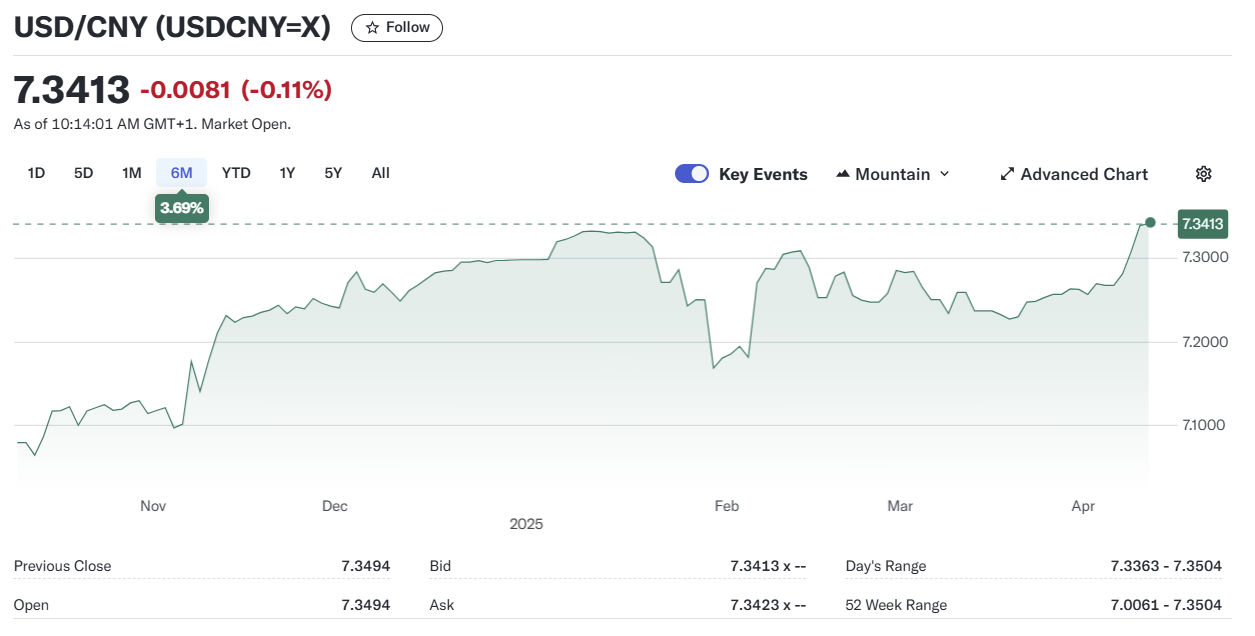Choose the 1M time range
Screen dimensions: 1255x636
[x=131, y=173]
